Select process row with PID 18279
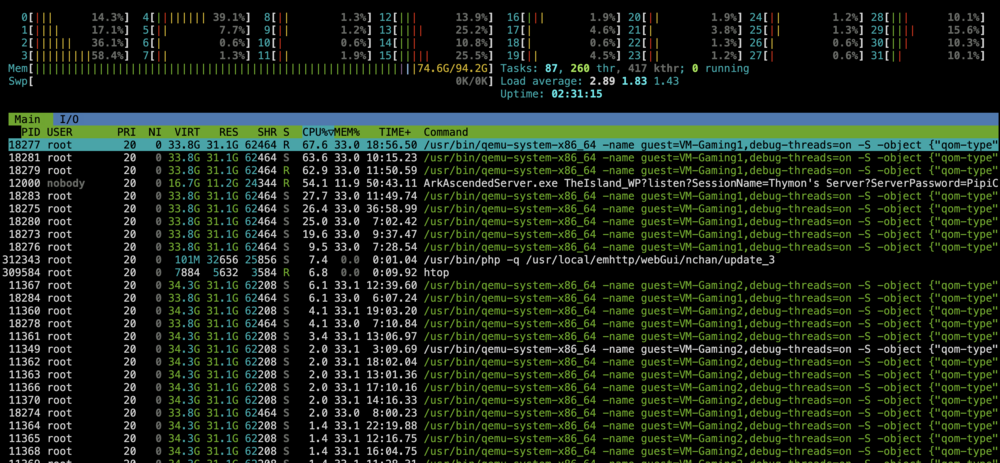Viewport: 1000px width, 463px height. (x=504, y=170)
